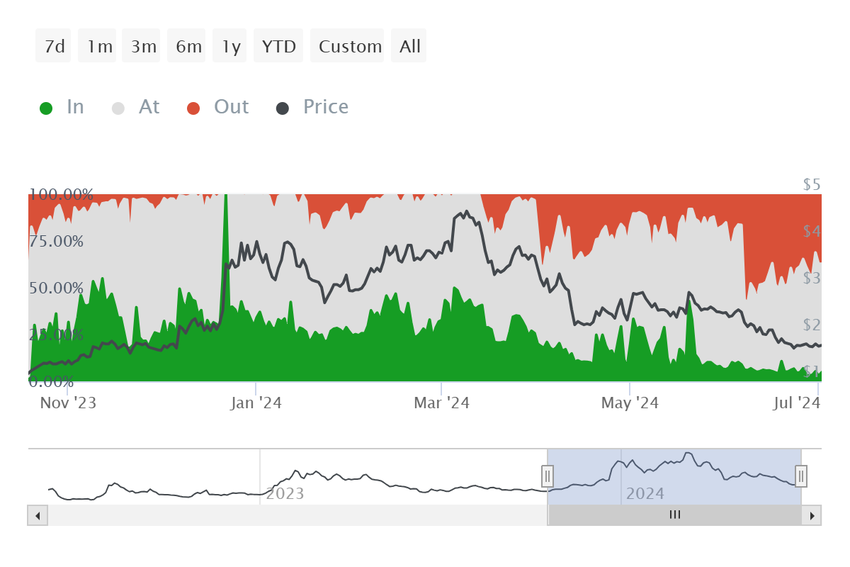This screenshot has width=850, height=567.
Task: Hide the Price line via legend
Action: point(312,107)
